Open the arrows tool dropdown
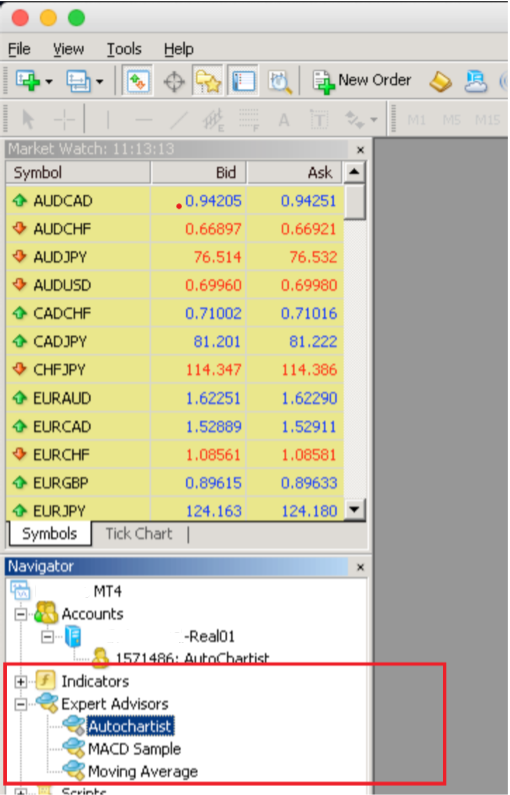This screenshot has height=795, width=510. [374, 120]
